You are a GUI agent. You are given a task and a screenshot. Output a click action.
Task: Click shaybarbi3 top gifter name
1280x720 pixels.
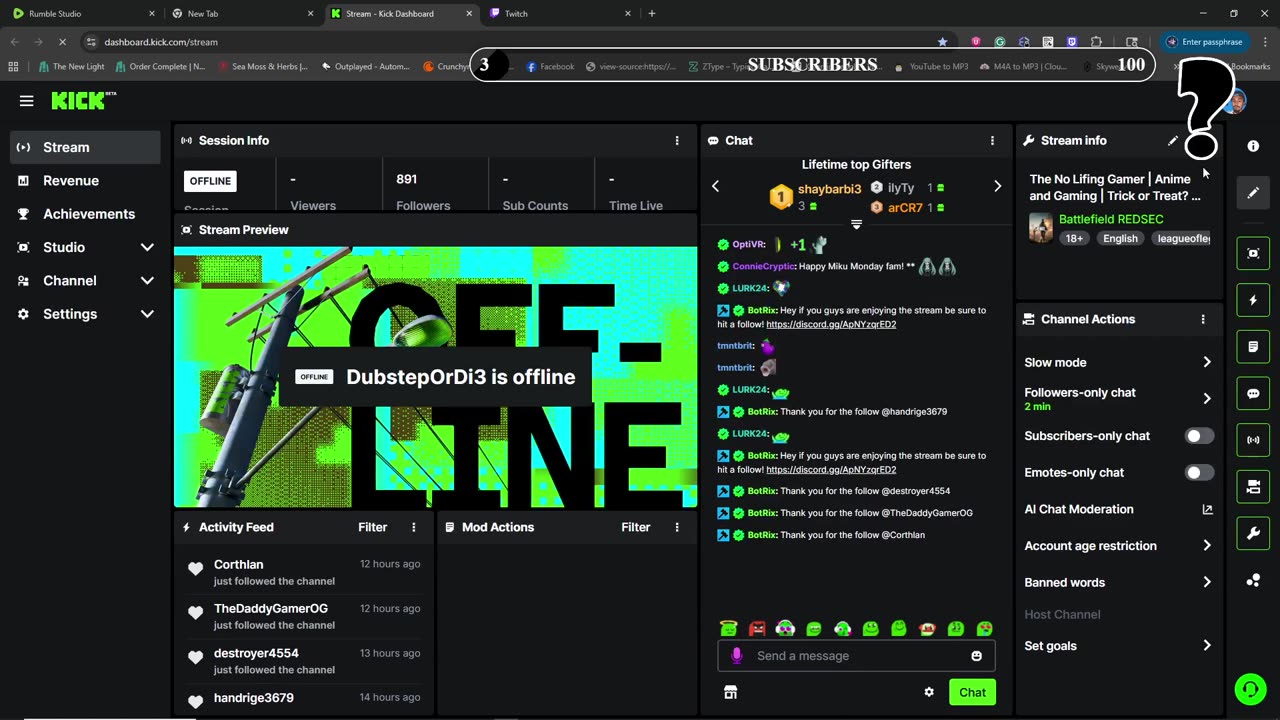tap(829, 189)
